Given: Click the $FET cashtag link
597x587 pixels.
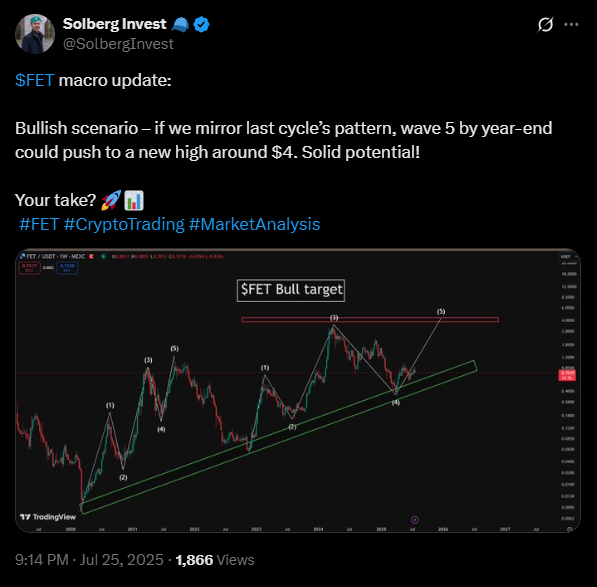Looking at the screenshot, I should pyautogui.click(x=35, y=80).
